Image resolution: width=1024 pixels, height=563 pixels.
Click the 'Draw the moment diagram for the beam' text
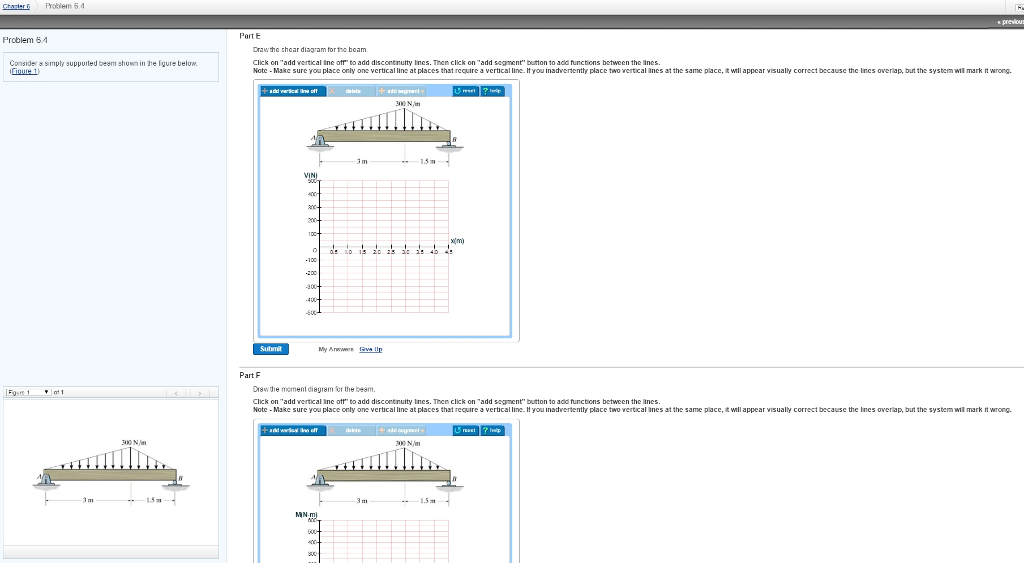click(x=314, y=389)
